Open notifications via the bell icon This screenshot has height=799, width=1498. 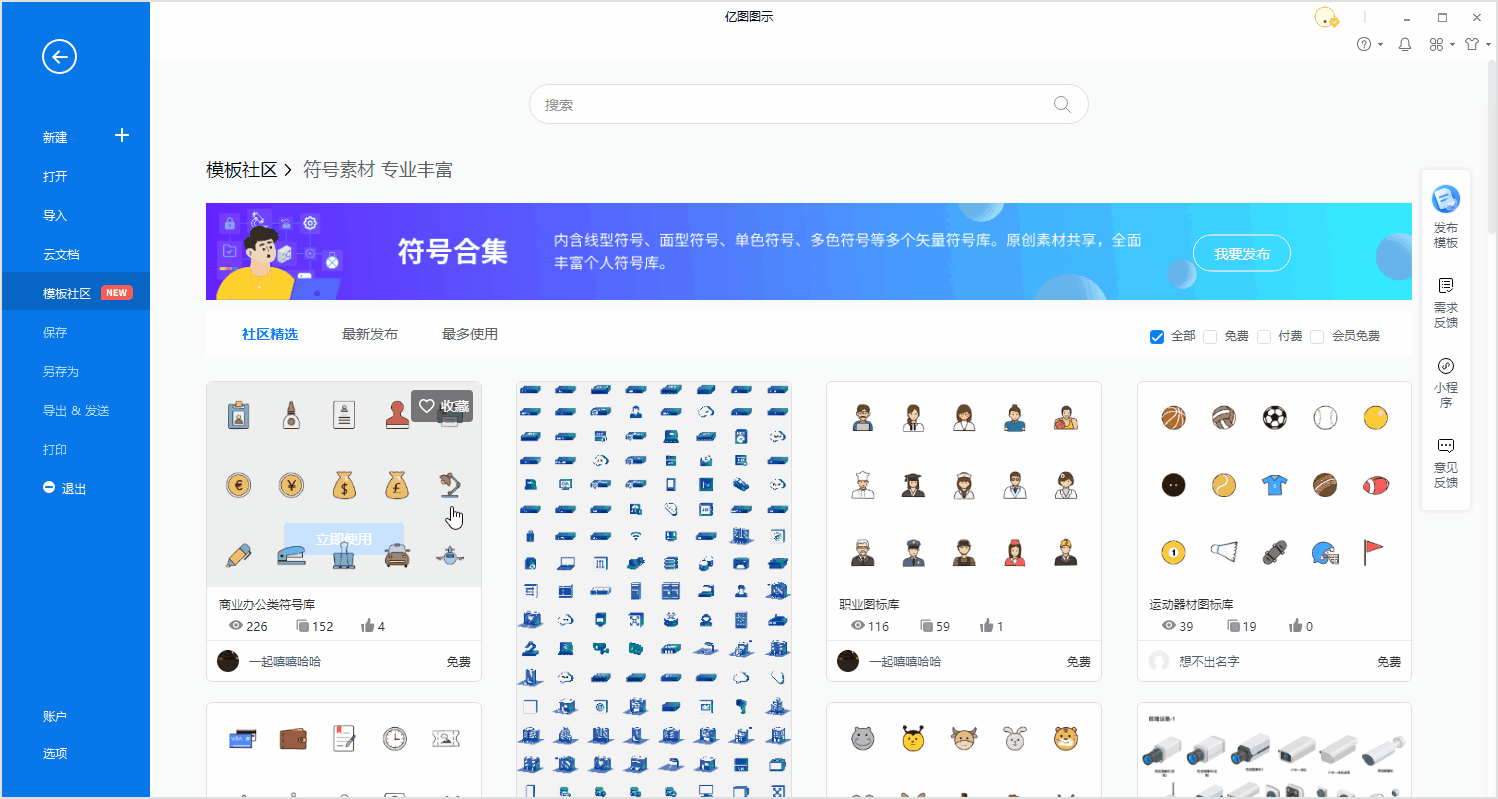click(1405, 44)
